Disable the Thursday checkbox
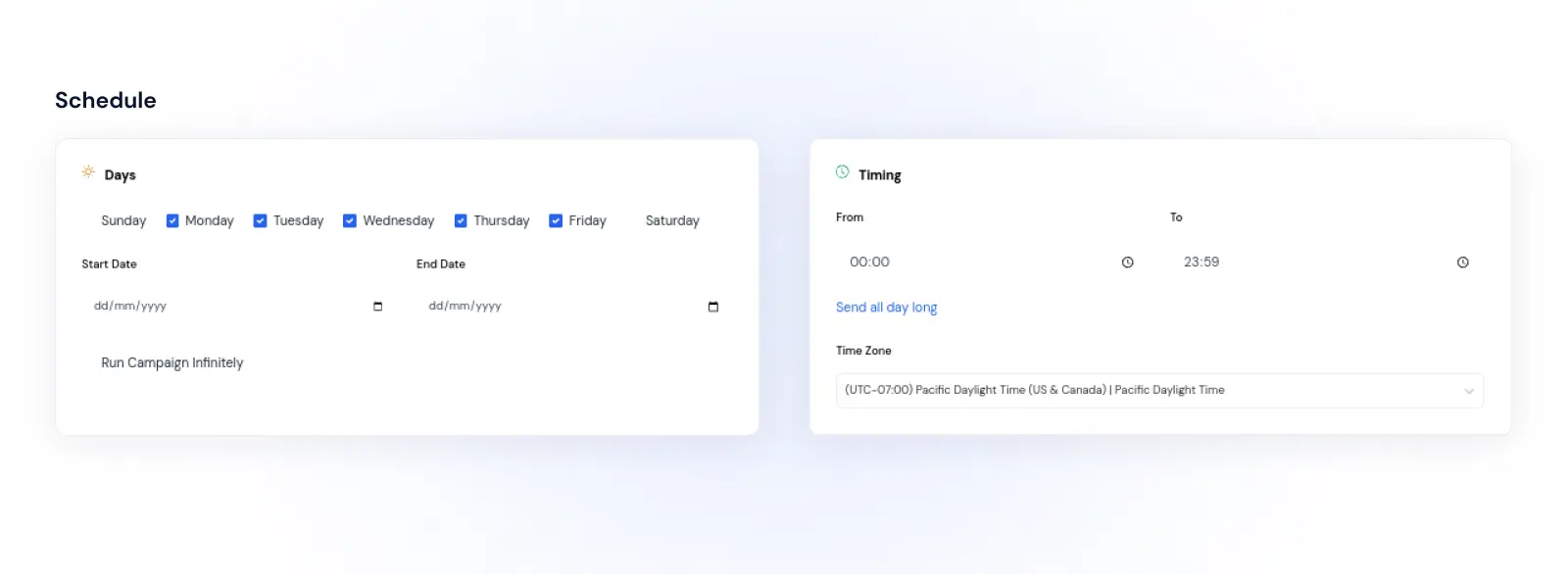The image size is (1568, 574). tap(461, 220)
